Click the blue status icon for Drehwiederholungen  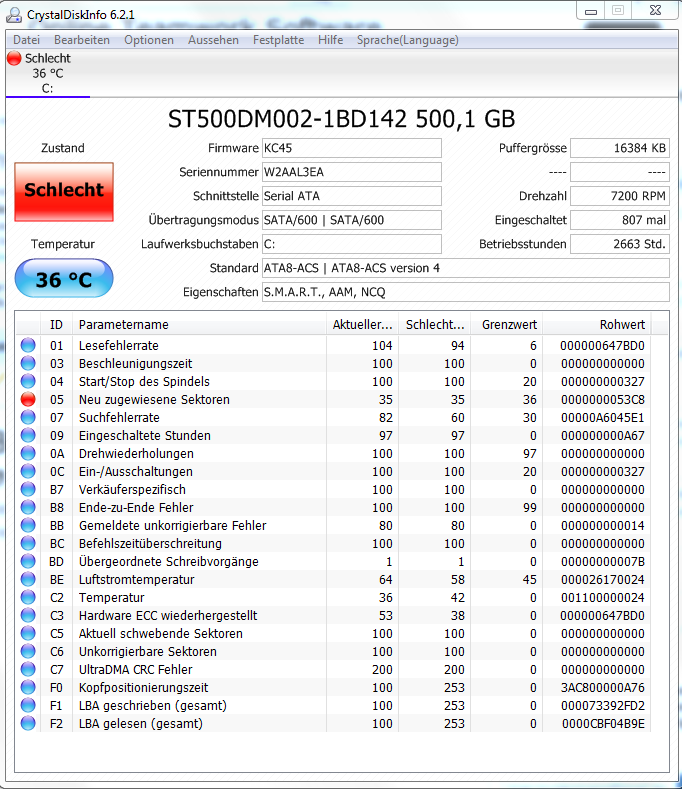pyautogui.click(x=28, y=453)
